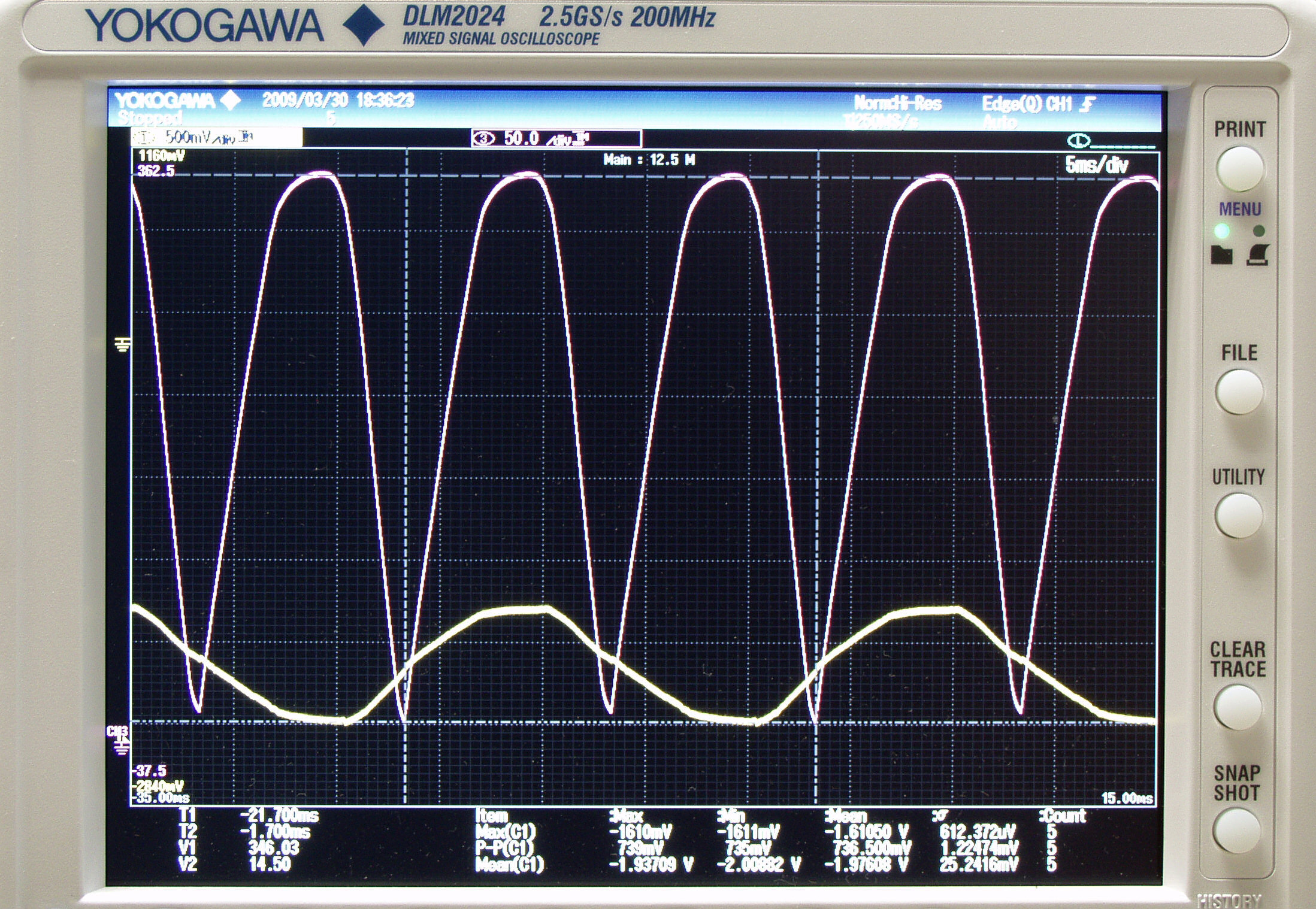Click the CH3 ground marker at left edge
This screenshot has width=1316, height=909.
(119, 741)
